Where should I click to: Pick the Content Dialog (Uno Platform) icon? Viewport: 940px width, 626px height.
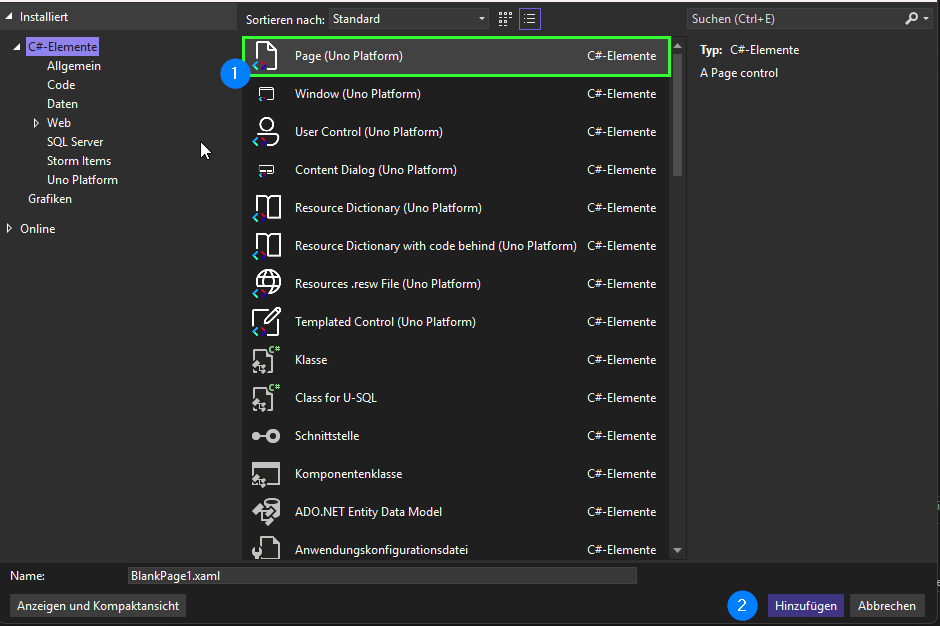click(267, 170)
